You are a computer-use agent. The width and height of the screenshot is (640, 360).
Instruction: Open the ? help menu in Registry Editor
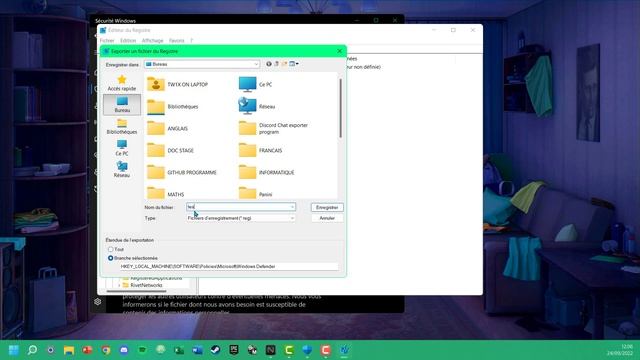point(191,40)
